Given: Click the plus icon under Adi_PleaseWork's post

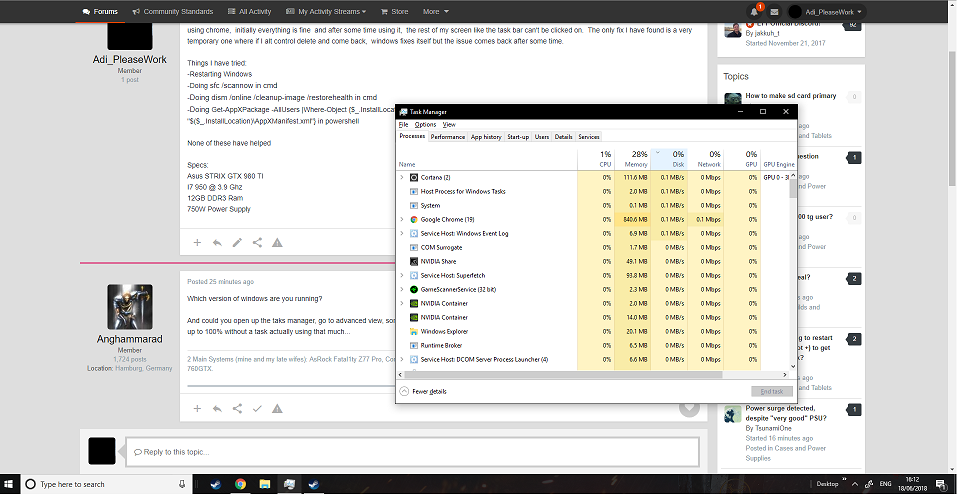Looking at the screenshot, I should (x=197, y=243).
